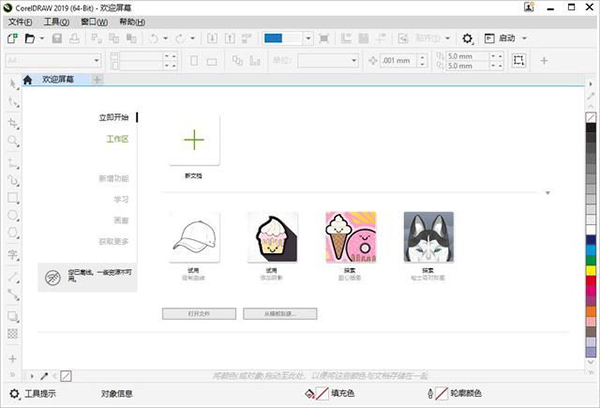Open the ice cream and donut thumbnail
The image size is (600, 408).
tap(351, 237)
